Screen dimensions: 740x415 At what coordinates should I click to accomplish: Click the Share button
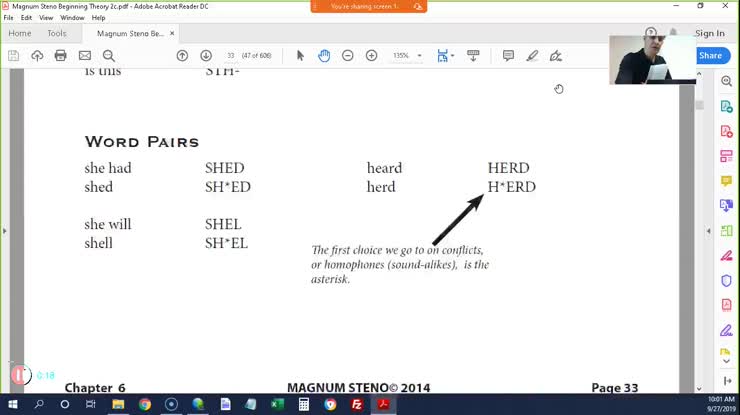tap(711, 56)
